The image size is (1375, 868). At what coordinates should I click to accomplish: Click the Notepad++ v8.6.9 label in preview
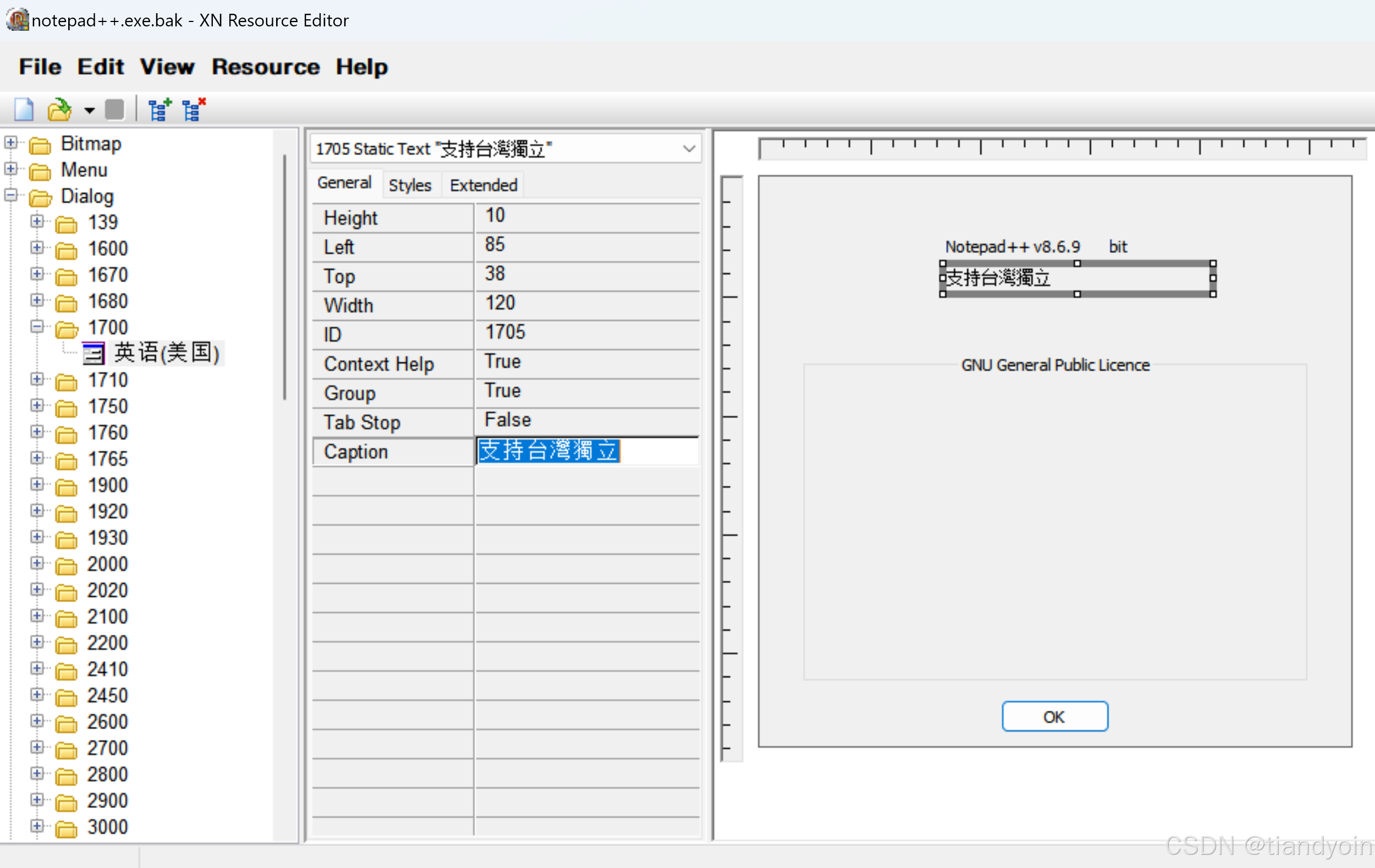click(1013, 246)
